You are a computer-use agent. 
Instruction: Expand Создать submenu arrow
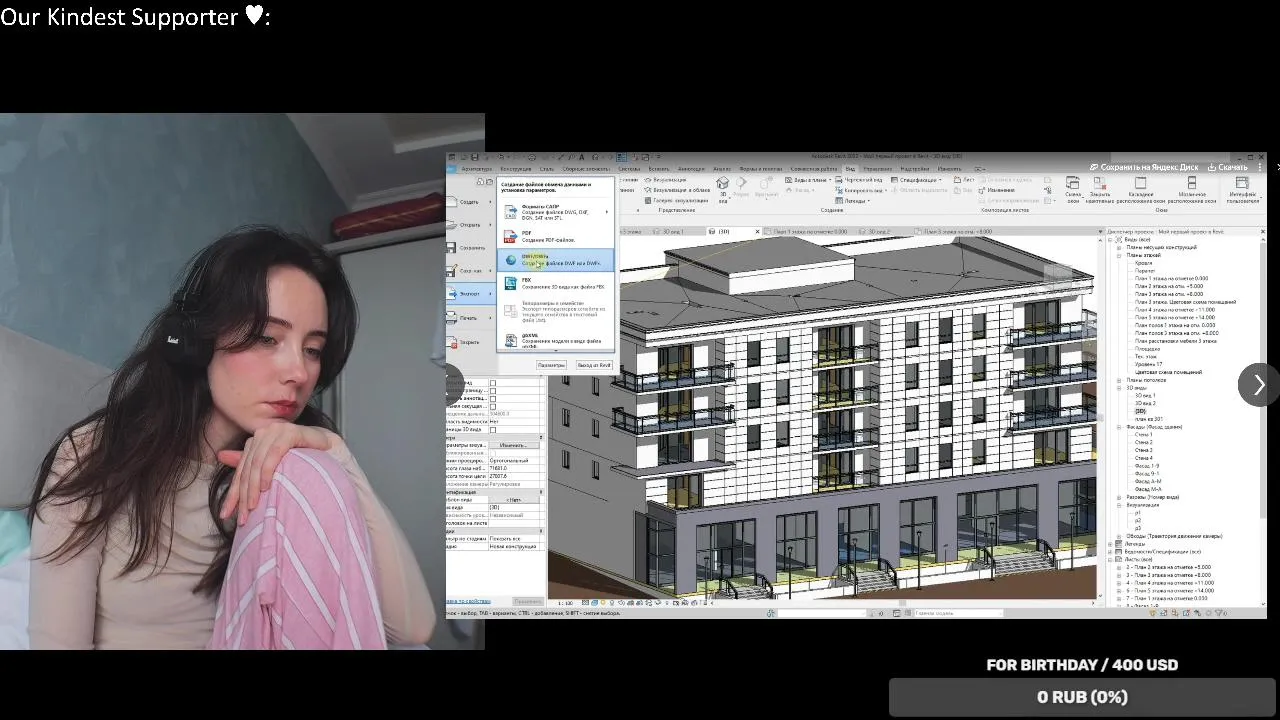coord(490,202)
